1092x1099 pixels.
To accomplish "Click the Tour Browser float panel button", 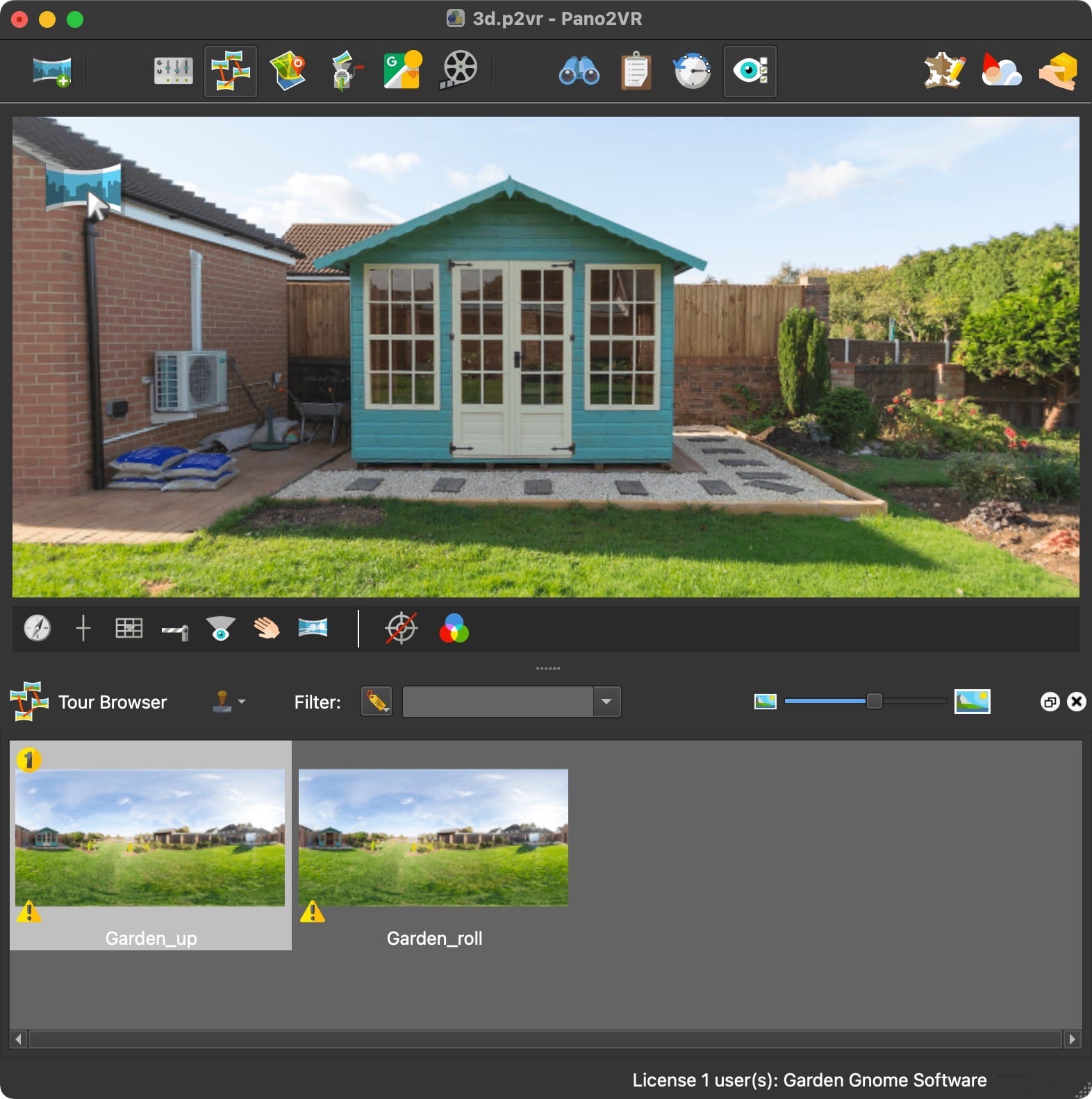I will point(1050,702).
